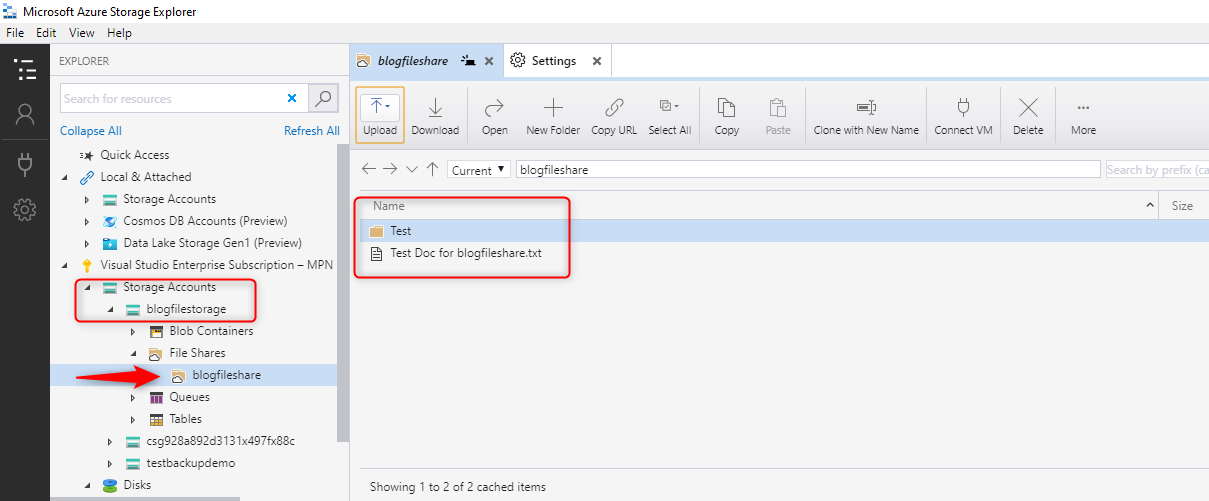Expand the Queues node
The width and height of the screenshot is (1209, 501).
click(133, 397)
